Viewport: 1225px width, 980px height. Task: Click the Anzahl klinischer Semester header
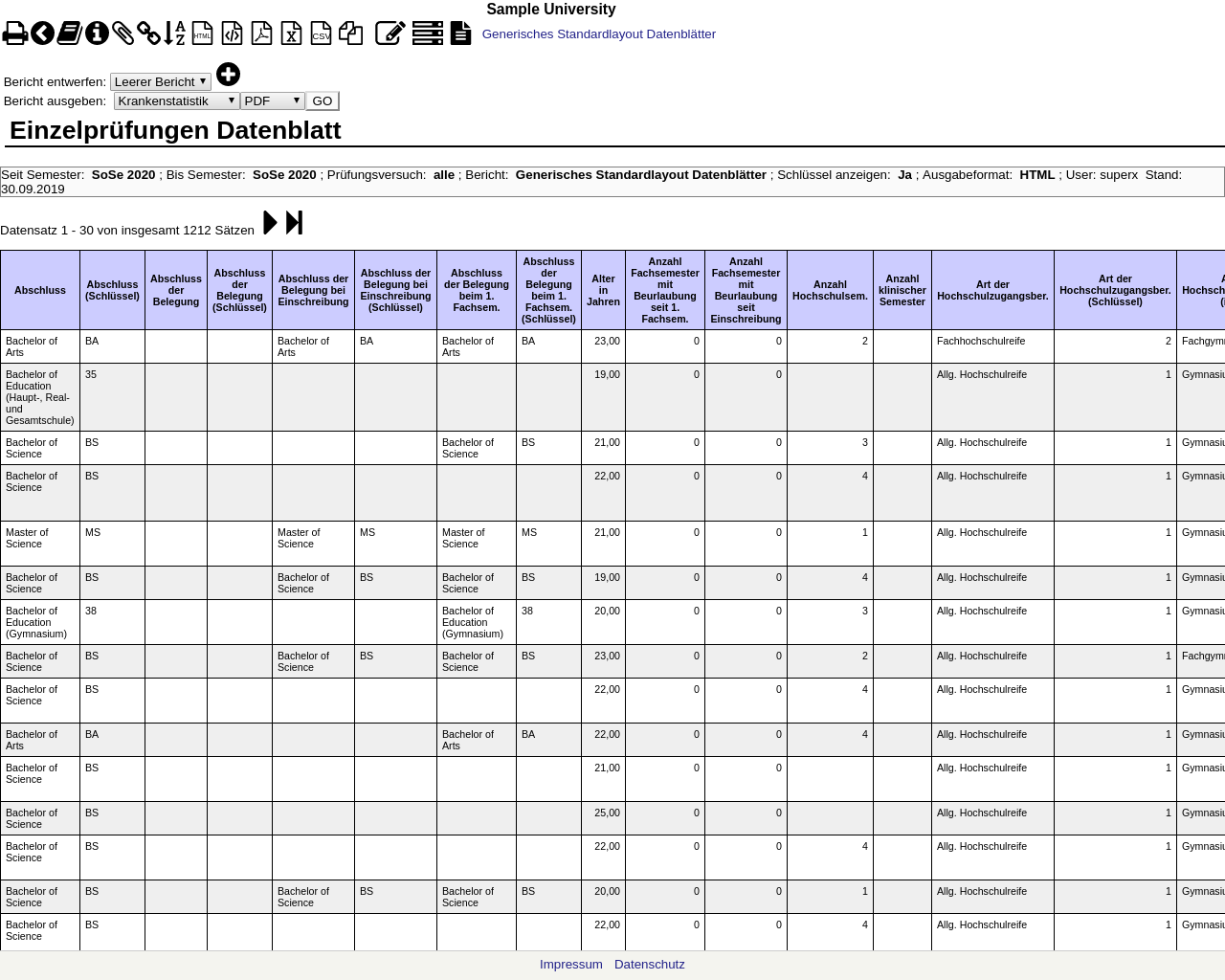[x=902, y=290]
